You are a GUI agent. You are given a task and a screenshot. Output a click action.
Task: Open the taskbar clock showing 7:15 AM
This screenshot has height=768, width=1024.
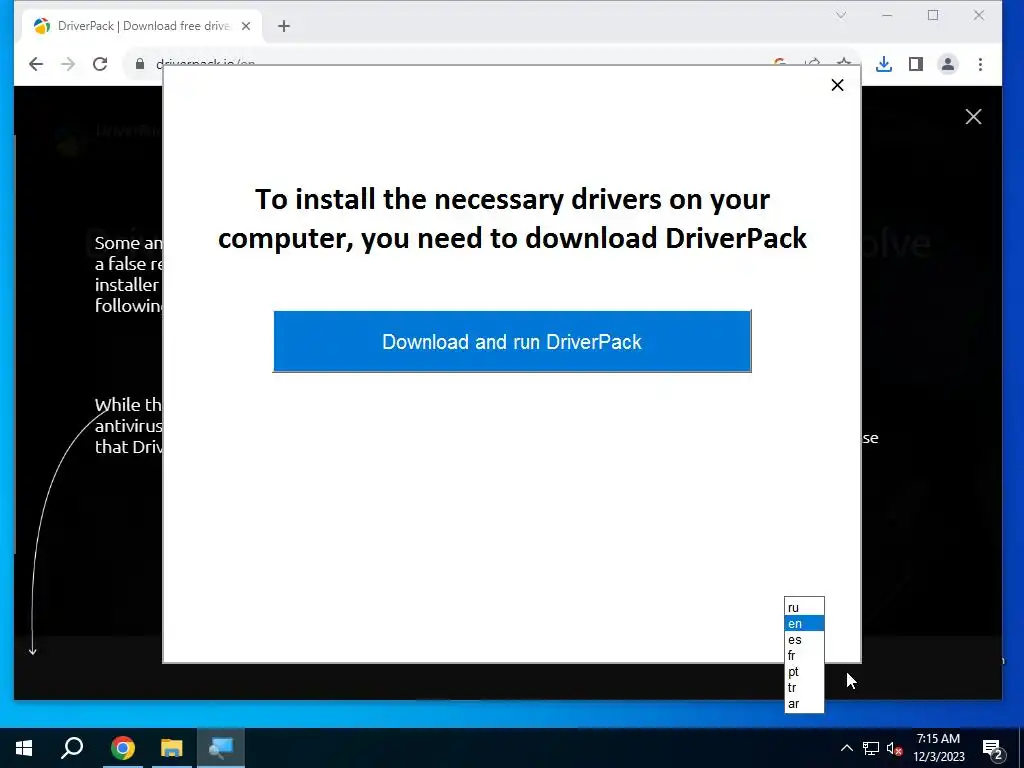(x=938, y=748)
